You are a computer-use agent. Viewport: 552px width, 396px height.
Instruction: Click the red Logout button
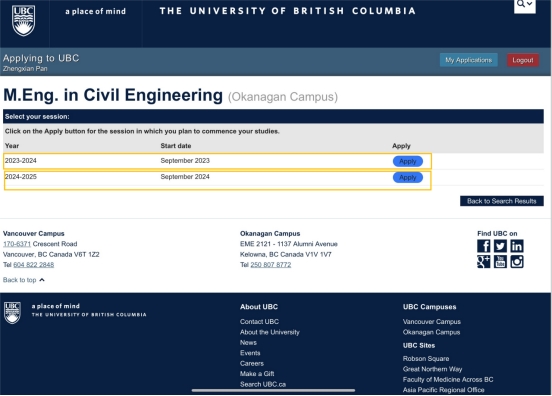click(523, 60)
